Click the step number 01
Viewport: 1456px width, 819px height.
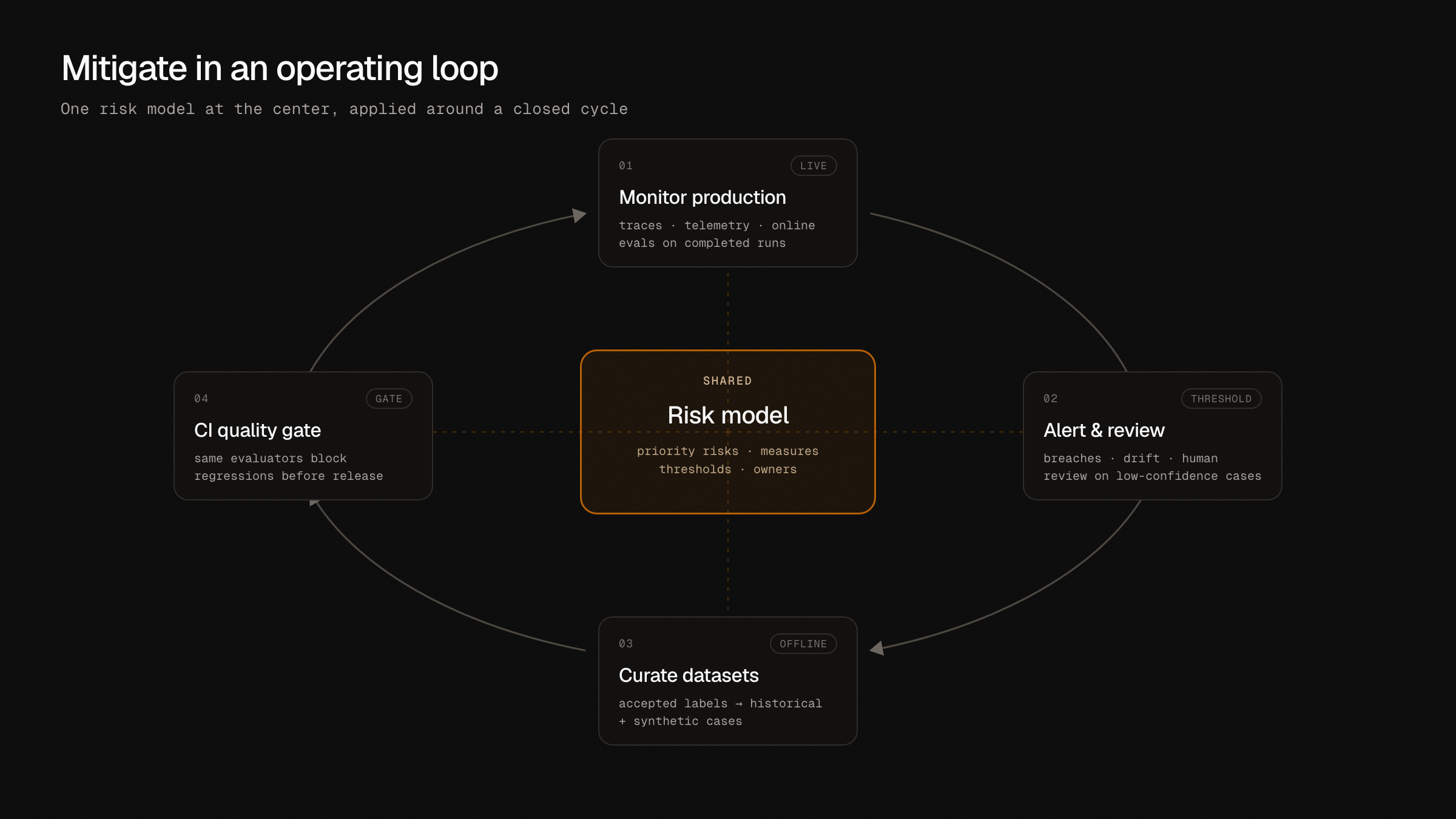point(625,166)
